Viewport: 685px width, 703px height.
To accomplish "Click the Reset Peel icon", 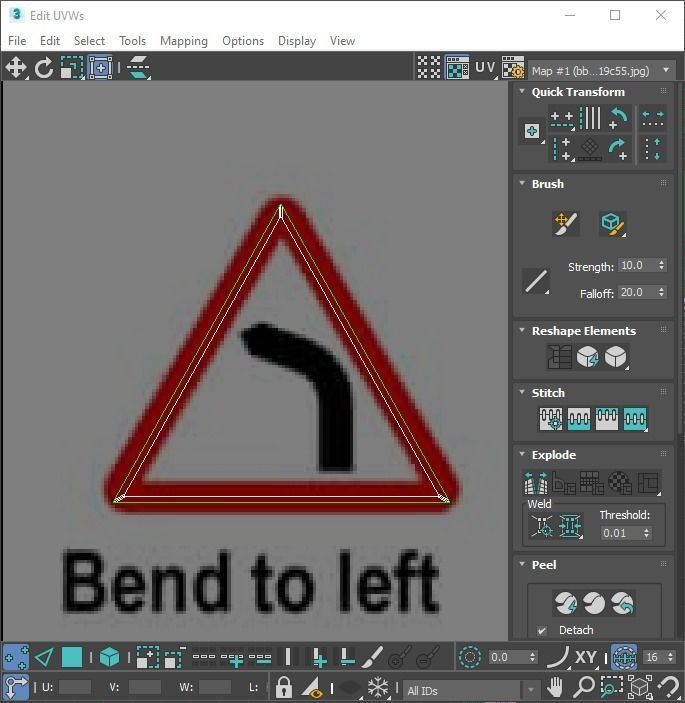I will click(622, 603).
